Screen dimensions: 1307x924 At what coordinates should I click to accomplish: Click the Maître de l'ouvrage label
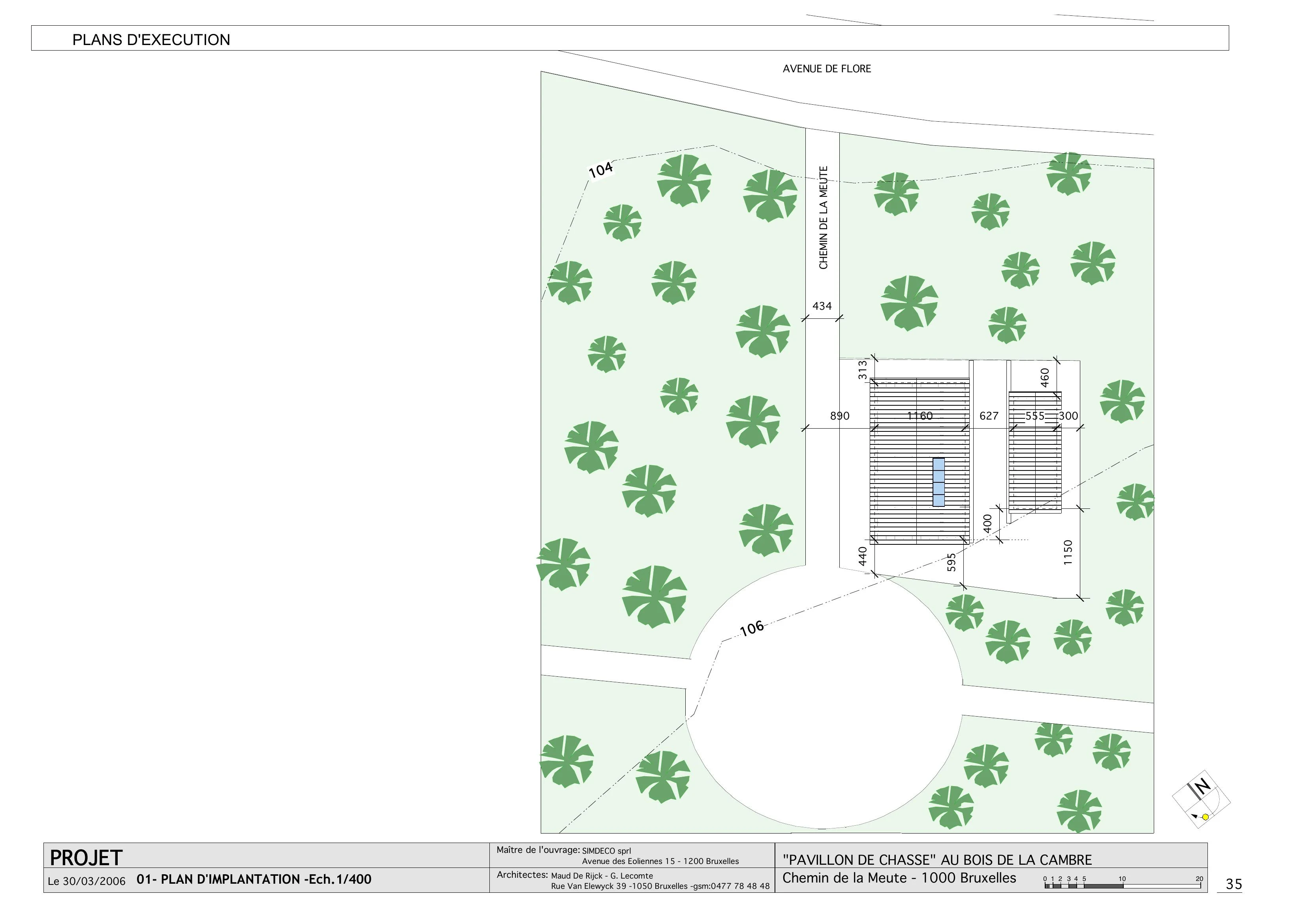tap(538, 850)
